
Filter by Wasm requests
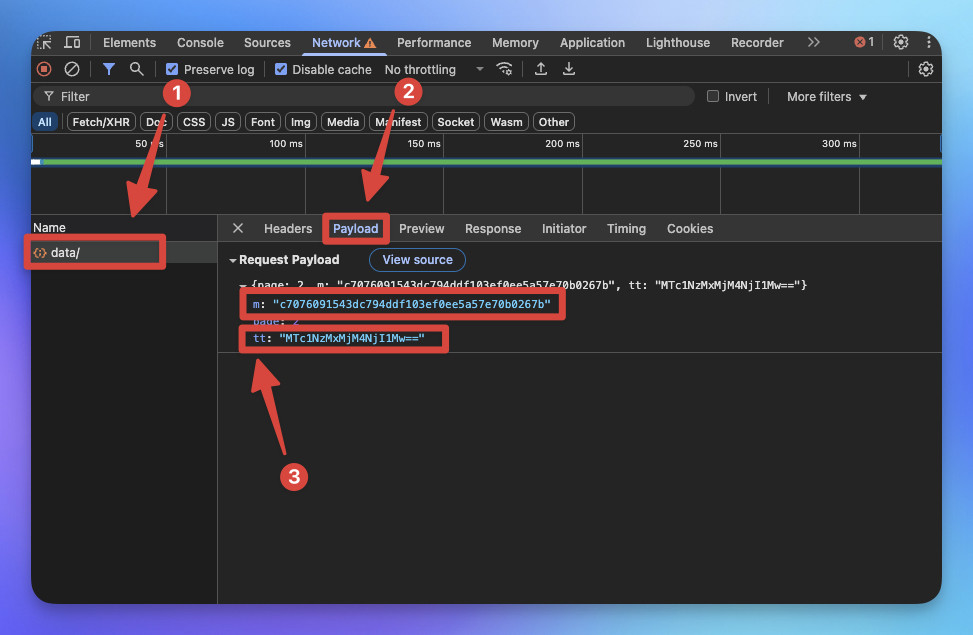[506, 122]
